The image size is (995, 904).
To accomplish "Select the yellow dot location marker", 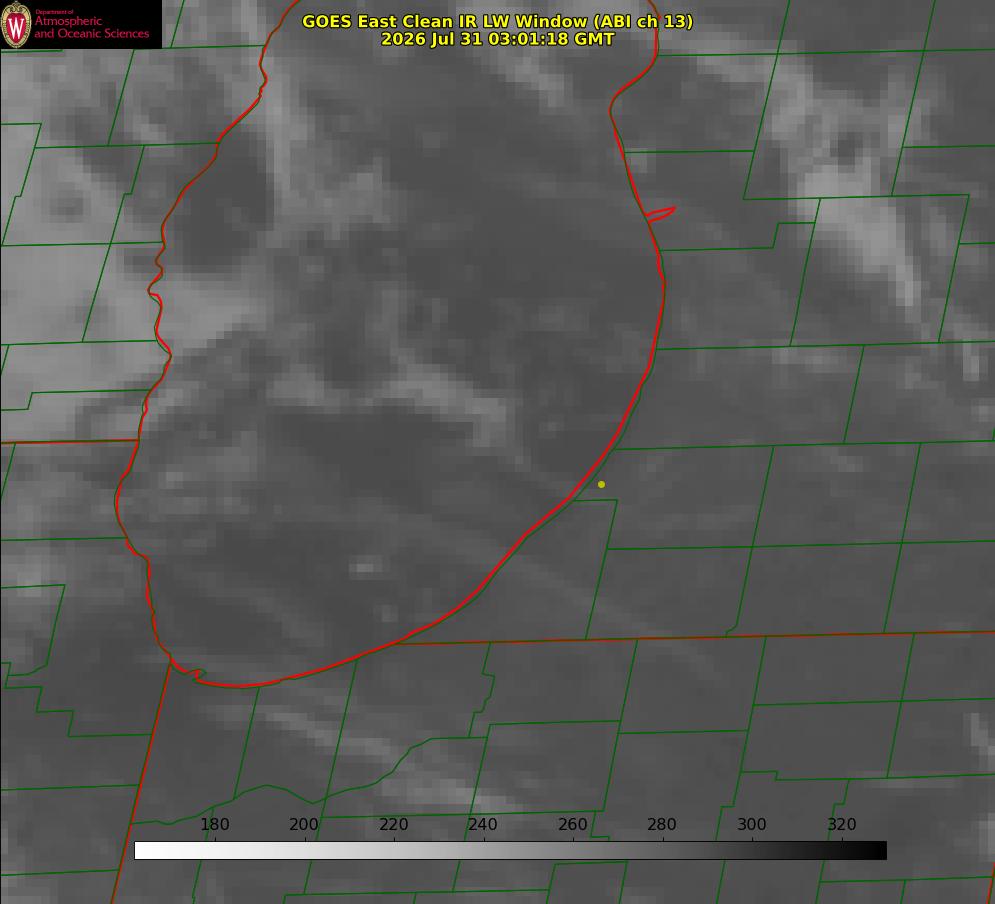I will click(601, 484).
